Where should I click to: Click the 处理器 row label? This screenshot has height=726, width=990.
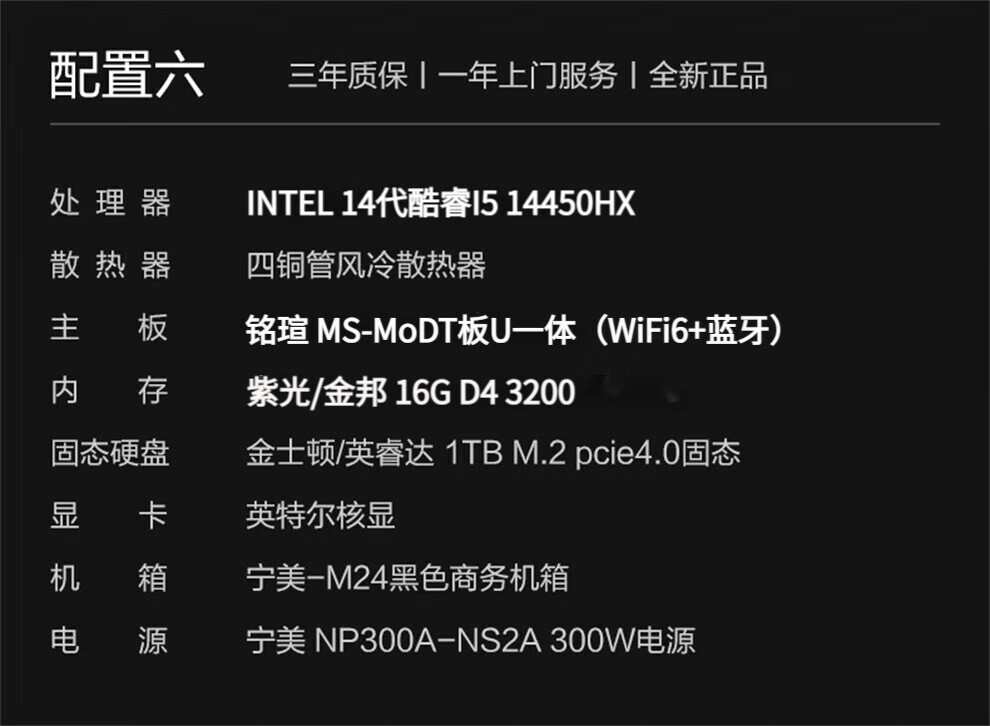110,204
